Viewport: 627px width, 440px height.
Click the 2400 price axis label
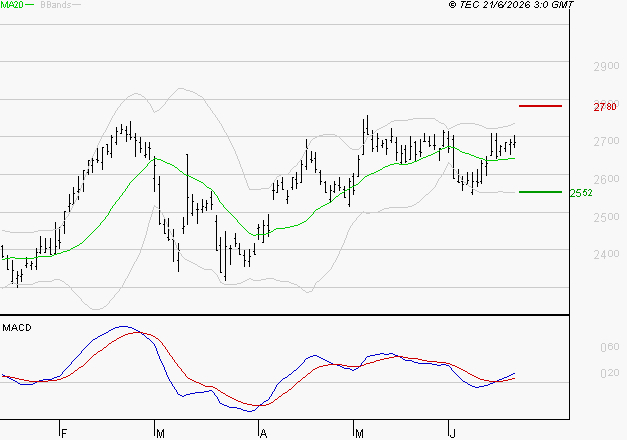tap(606, 254)
